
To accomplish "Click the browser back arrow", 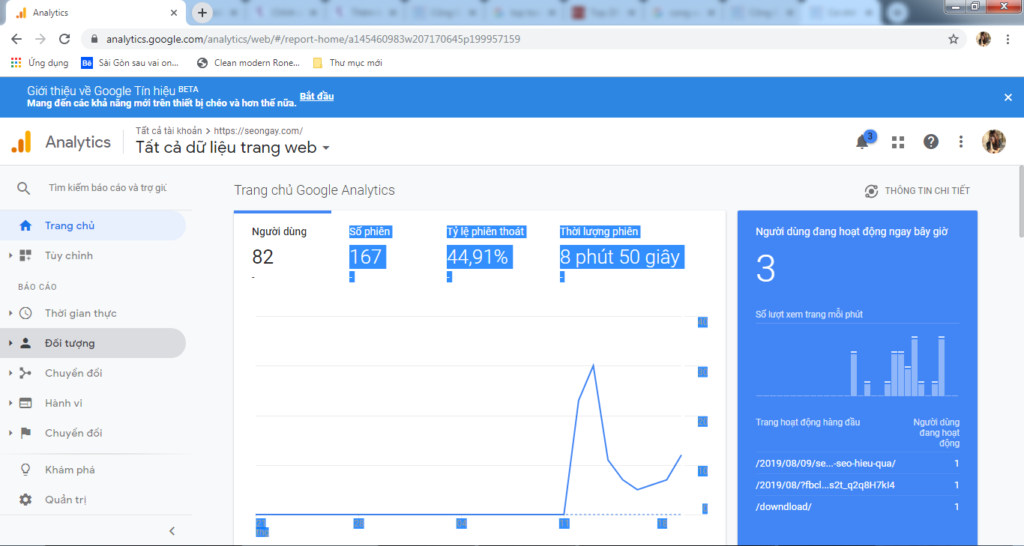I will click(16, 39).
